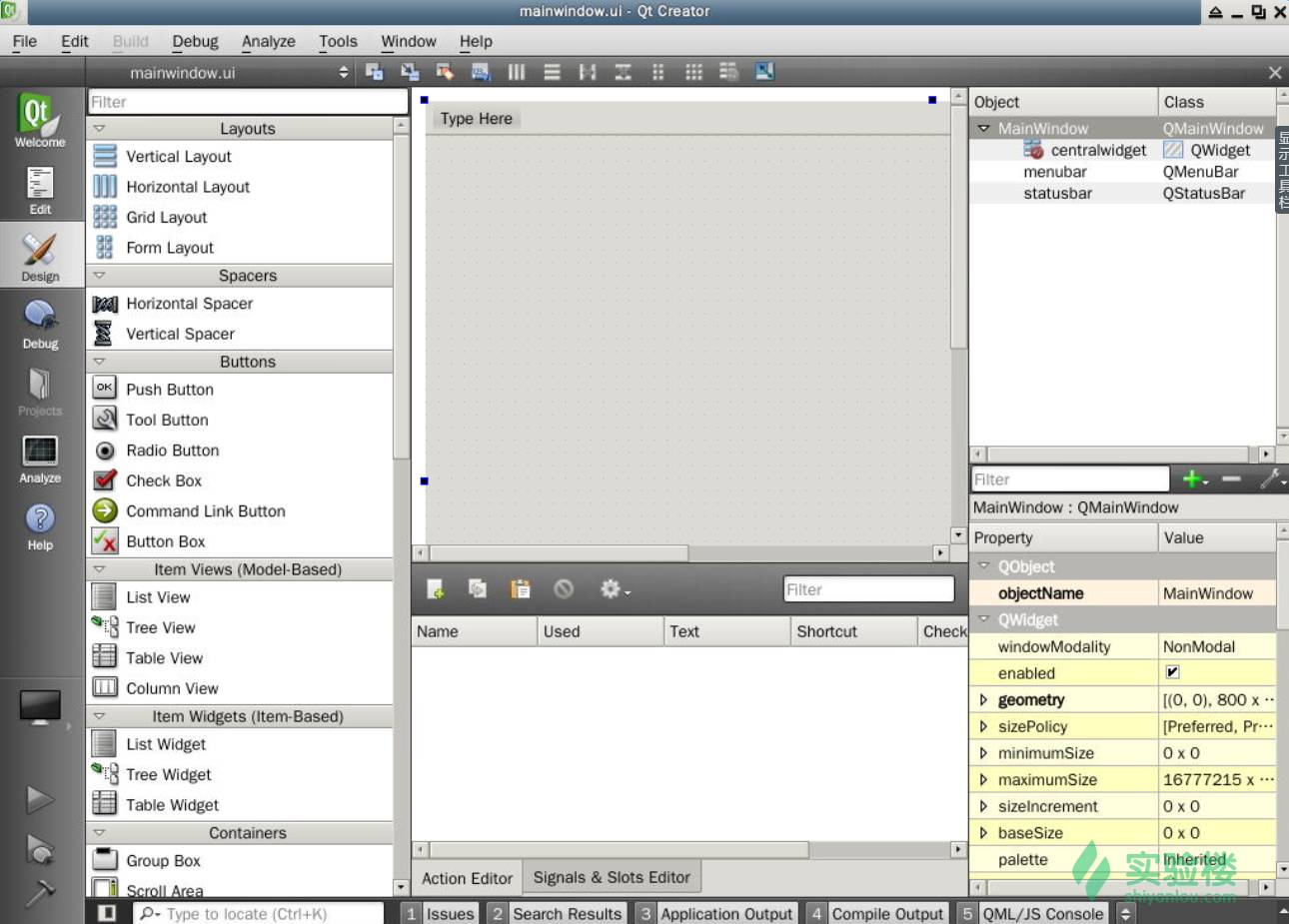Collapse the Spacers category
This screenshot has height=924, width=1289.
click(x=99, y=276)
